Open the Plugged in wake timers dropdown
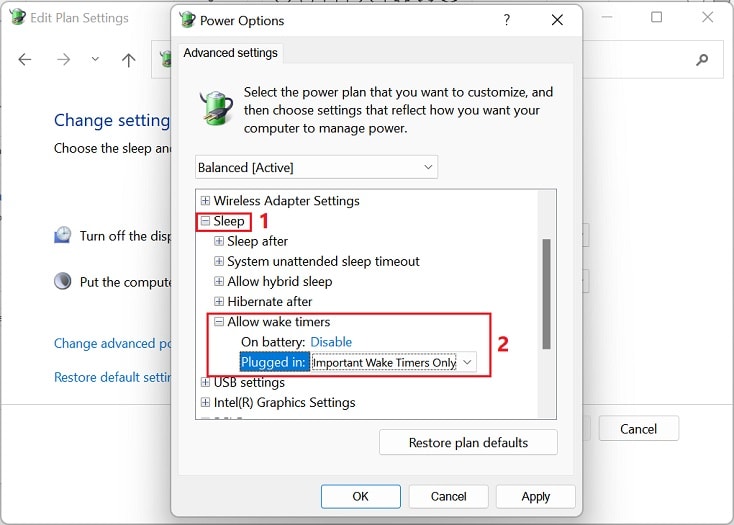 (394, 362)
